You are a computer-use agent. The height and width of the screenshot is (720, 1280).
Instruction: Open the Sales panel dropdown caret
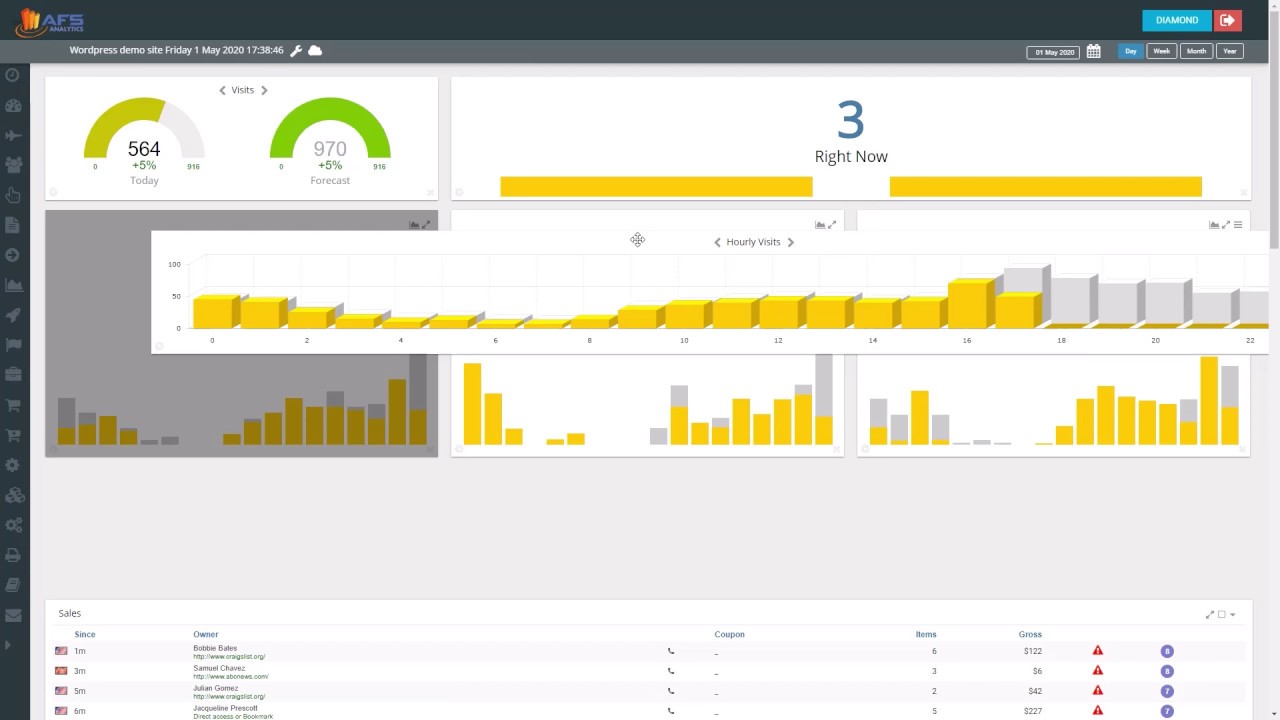pyautogui.click(x=1233, y=614)
